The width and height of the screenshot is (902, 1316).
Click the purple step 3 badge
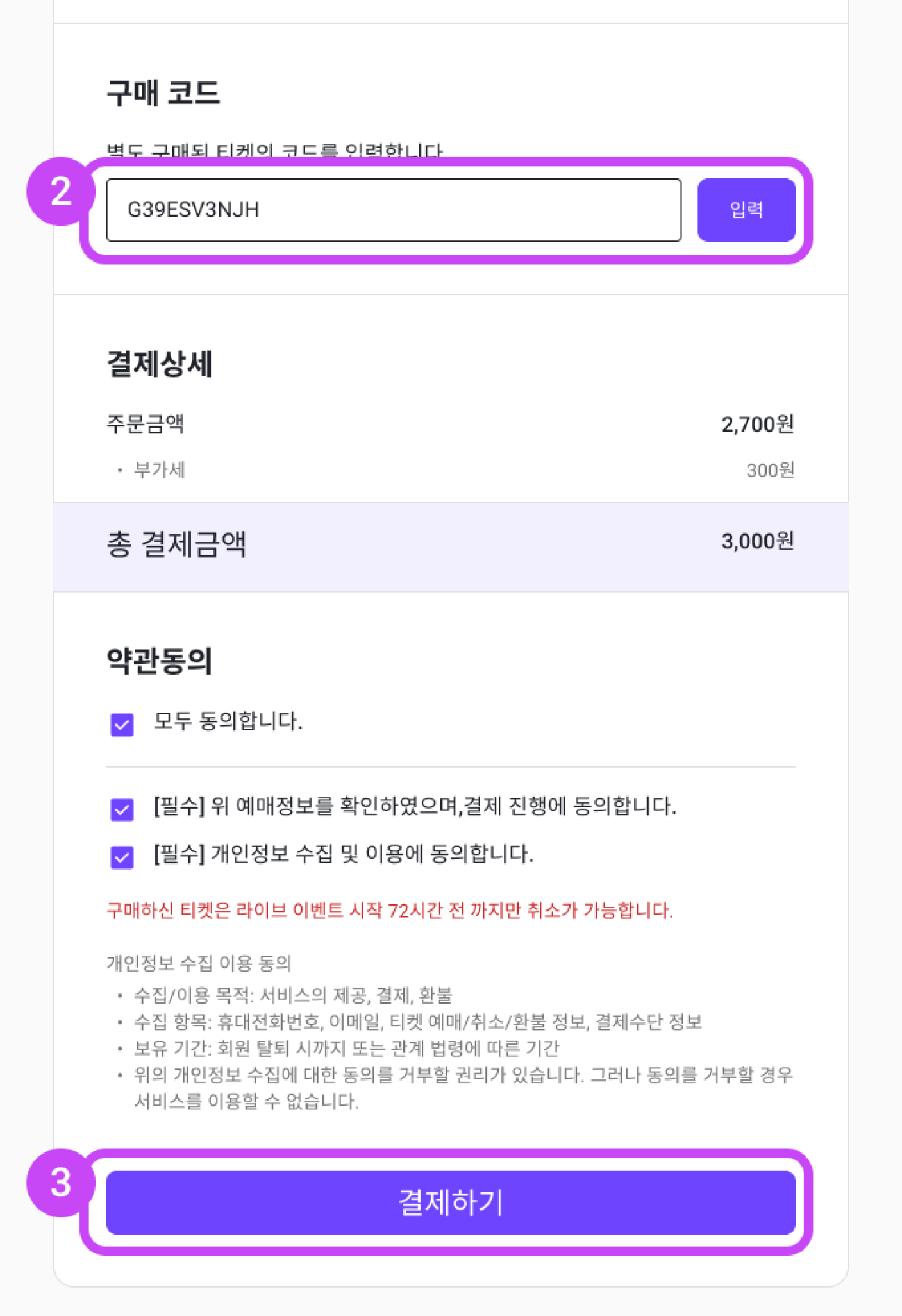pos(61,1182)
